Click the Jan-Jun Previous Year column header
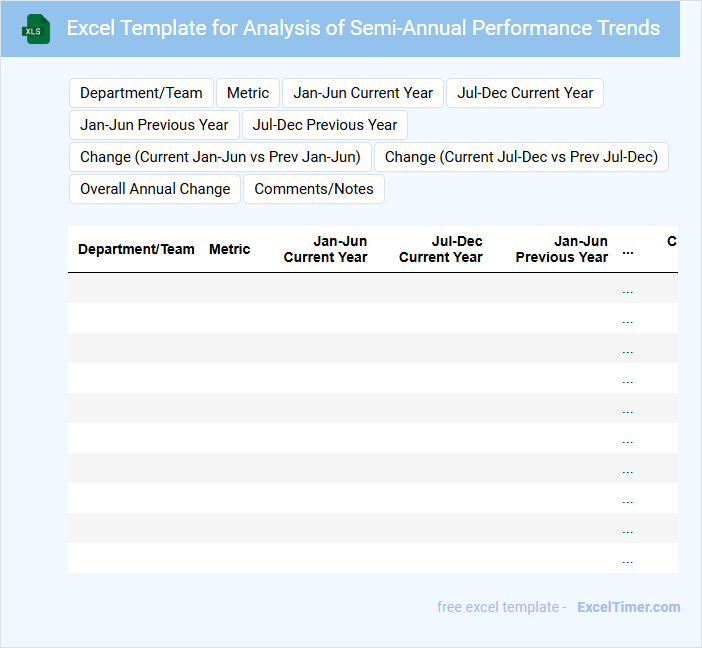This screenshot has width=702, height=648. coord(561,249)
